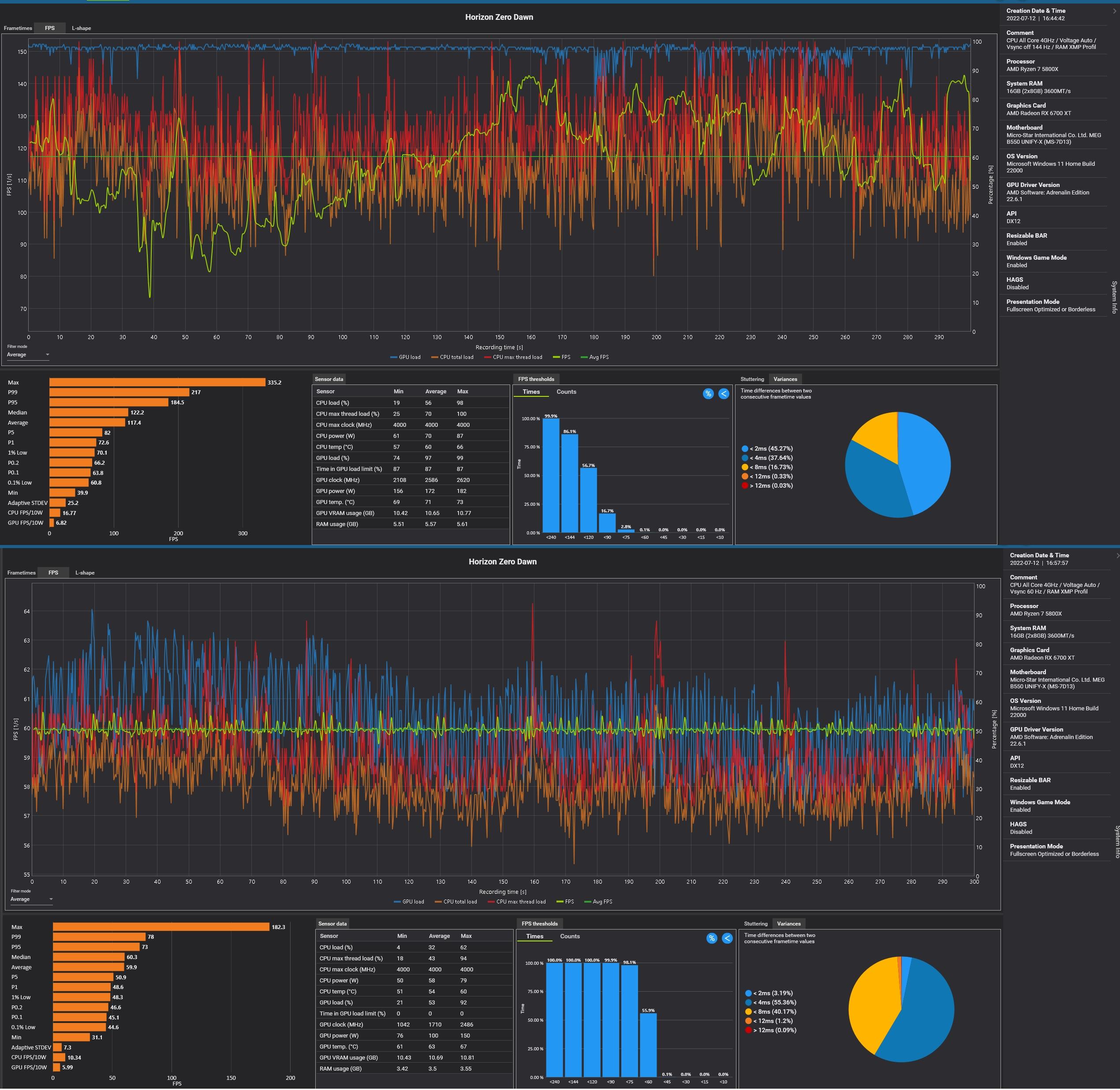Click the Max 335.2 FPS bar
The height and width of the screenshot is (1090, 1120).
pos(157,382)
